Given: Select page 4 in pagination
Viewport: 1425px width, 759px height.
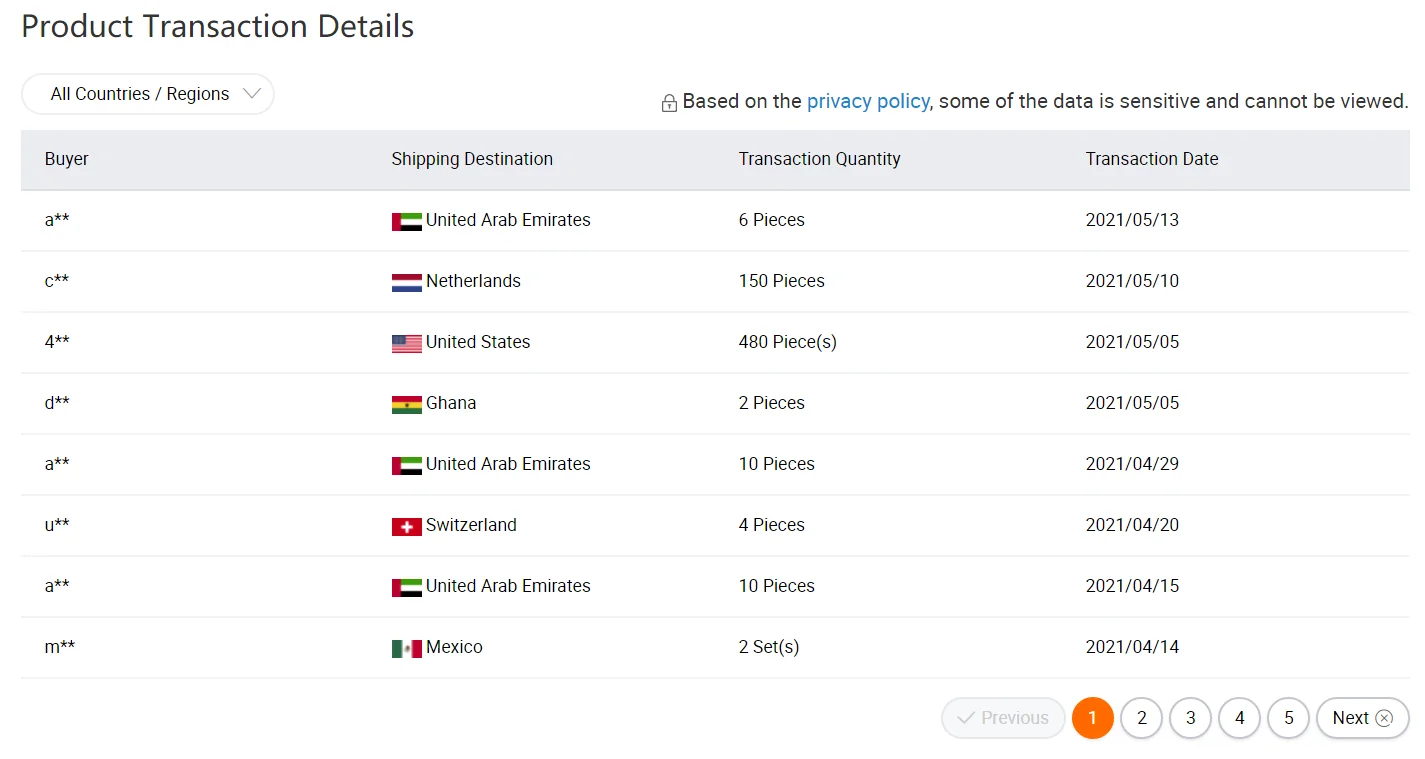Looking at the screenshot, I should point(1239,718).
